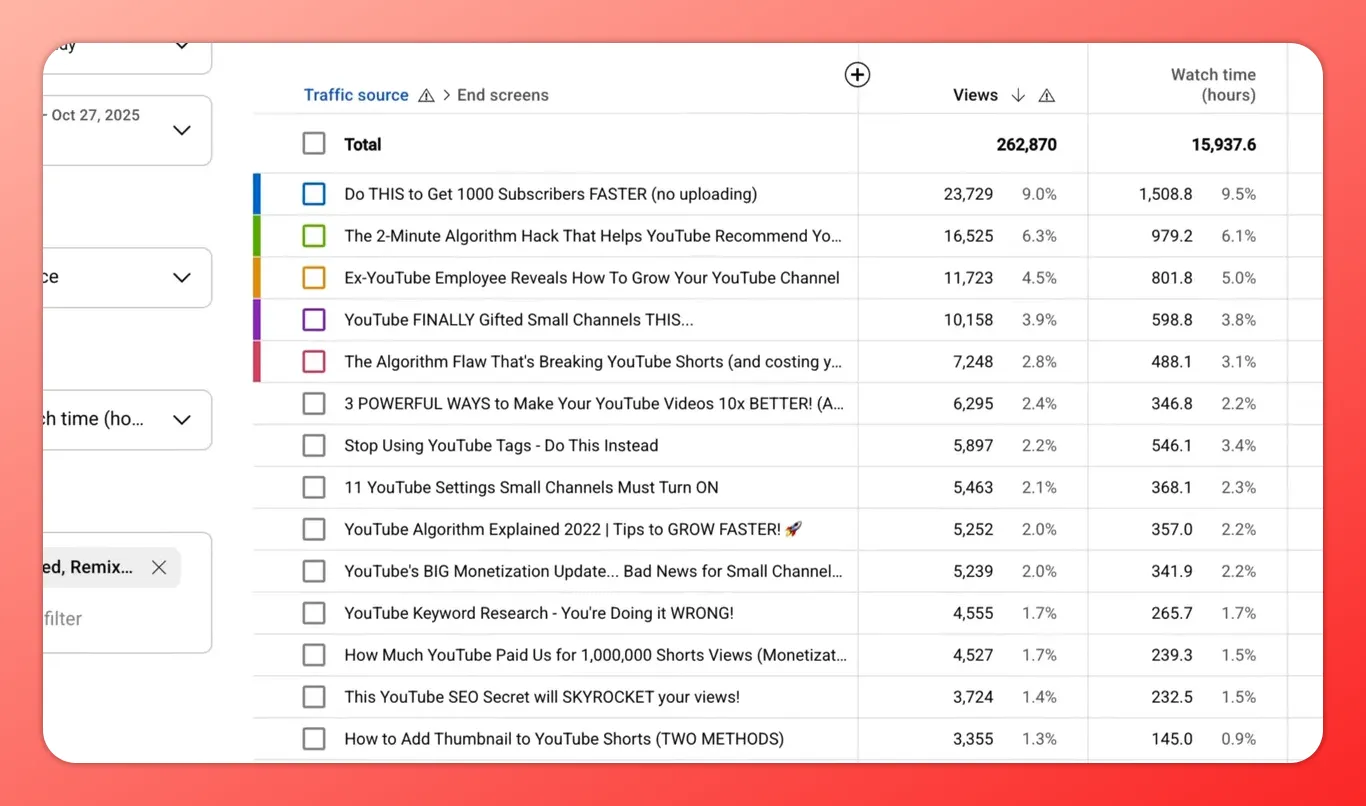
Task: Open video 'The 2-Minute Algorithm Hack'
Action: [x=593, y=236]
